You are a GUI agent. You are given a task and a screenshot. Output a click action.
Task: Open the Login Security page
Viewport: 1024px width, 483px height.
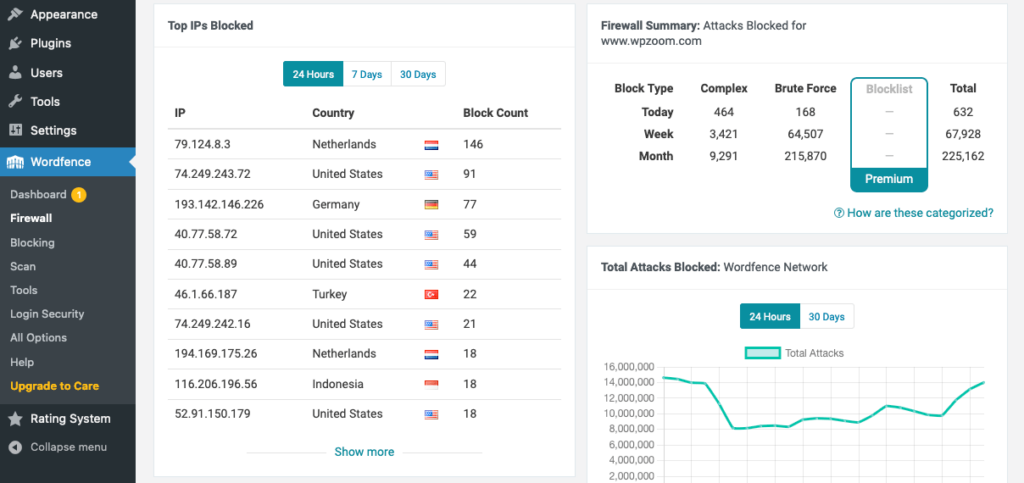[x=47, y=314]
